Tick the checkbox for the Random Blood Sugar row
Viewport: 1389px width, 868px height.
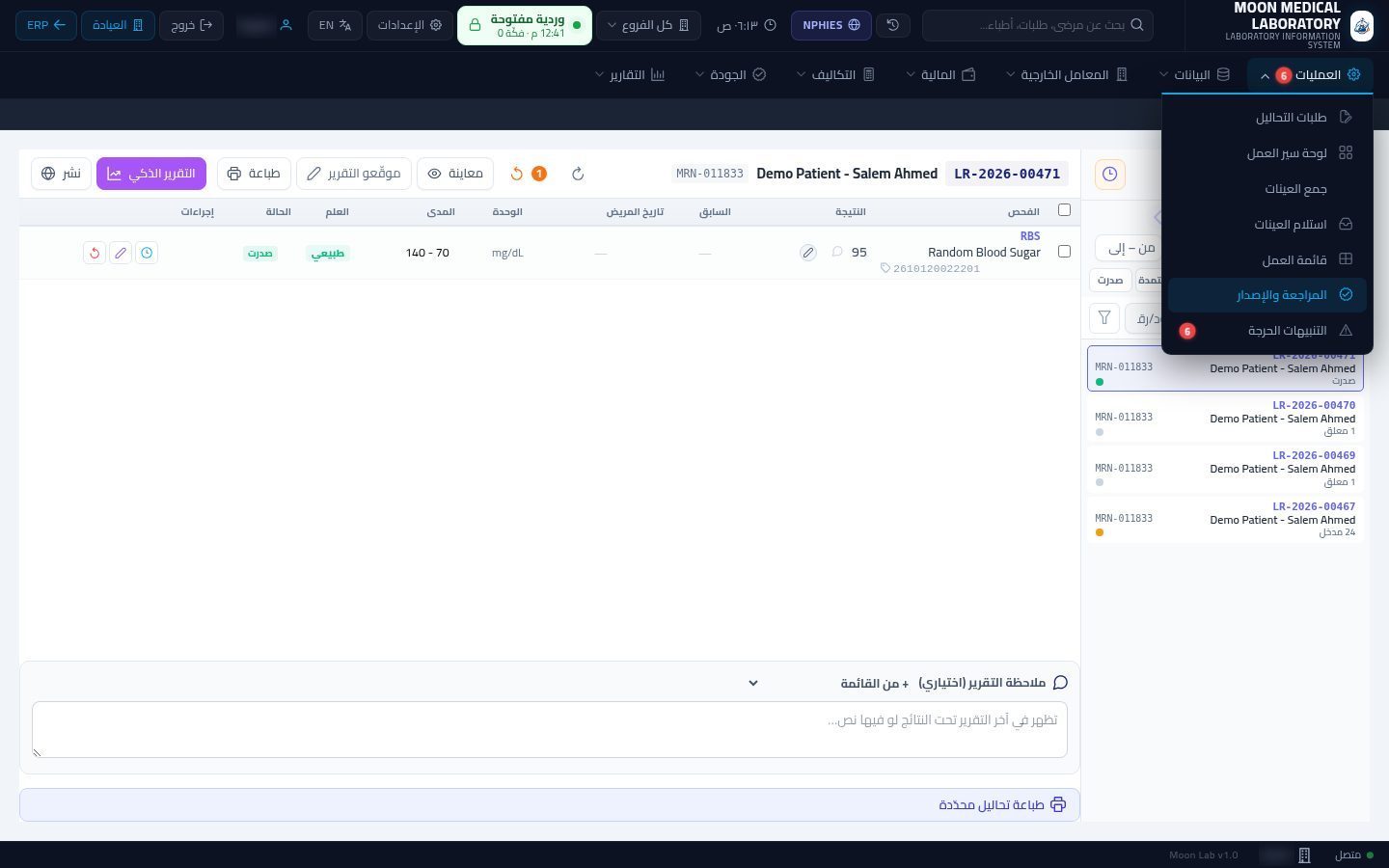(1064, 252)
